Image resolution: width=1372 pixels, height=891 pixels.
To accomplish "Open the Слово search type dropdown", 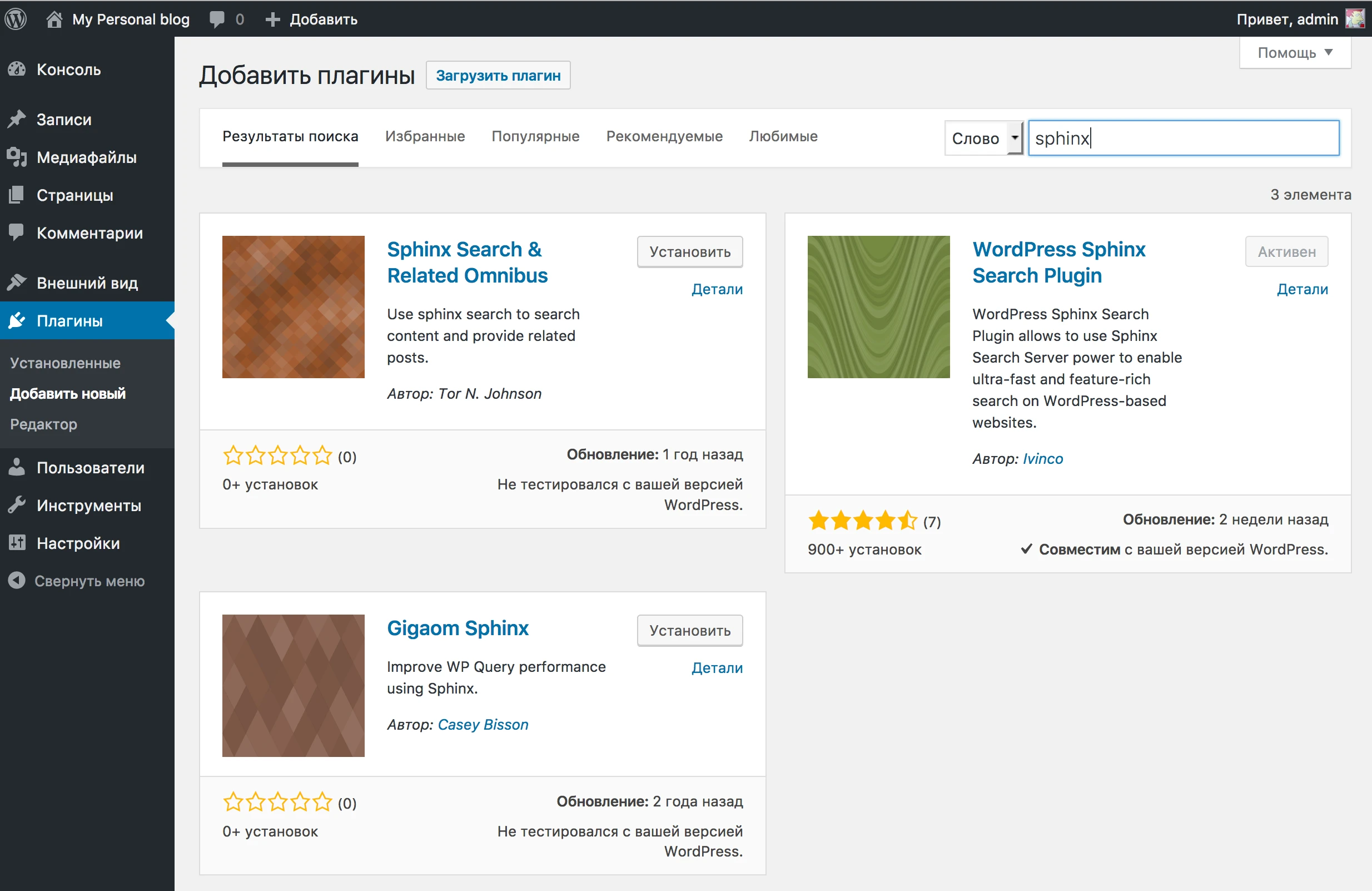I will 983,138.
